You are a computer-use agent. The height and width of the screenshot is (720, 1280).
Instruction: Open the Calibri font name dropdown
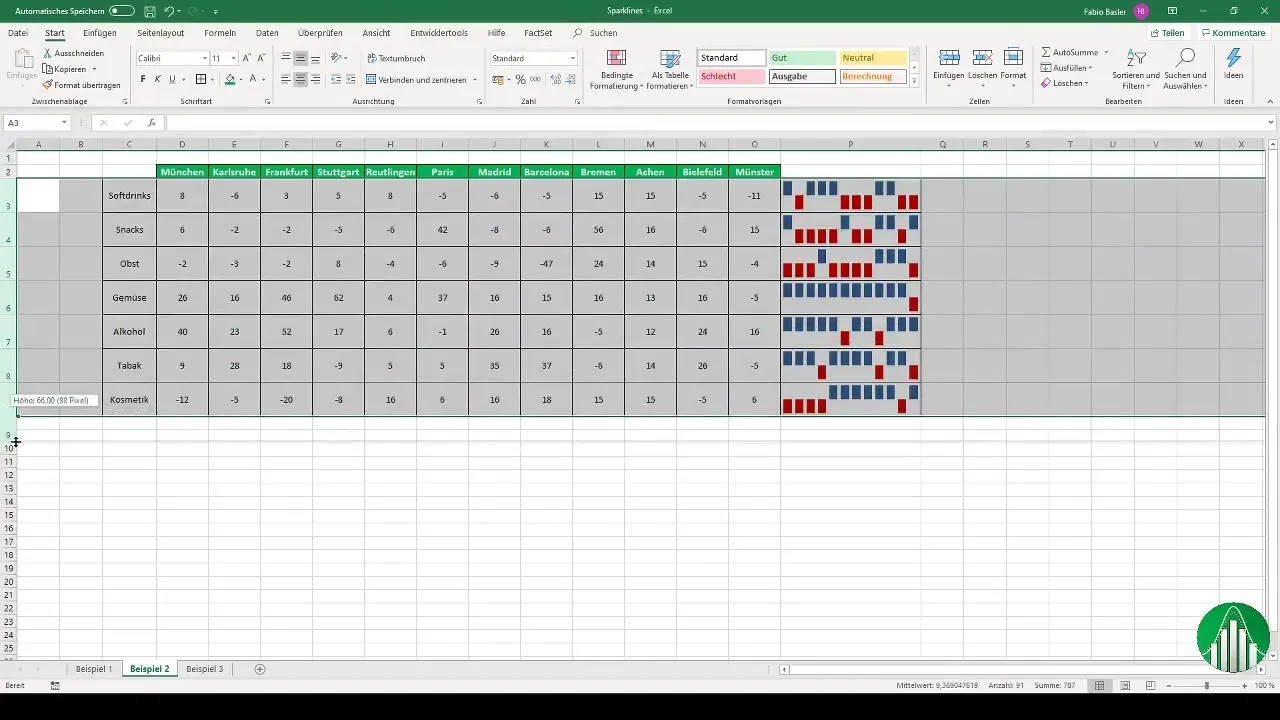203,58
